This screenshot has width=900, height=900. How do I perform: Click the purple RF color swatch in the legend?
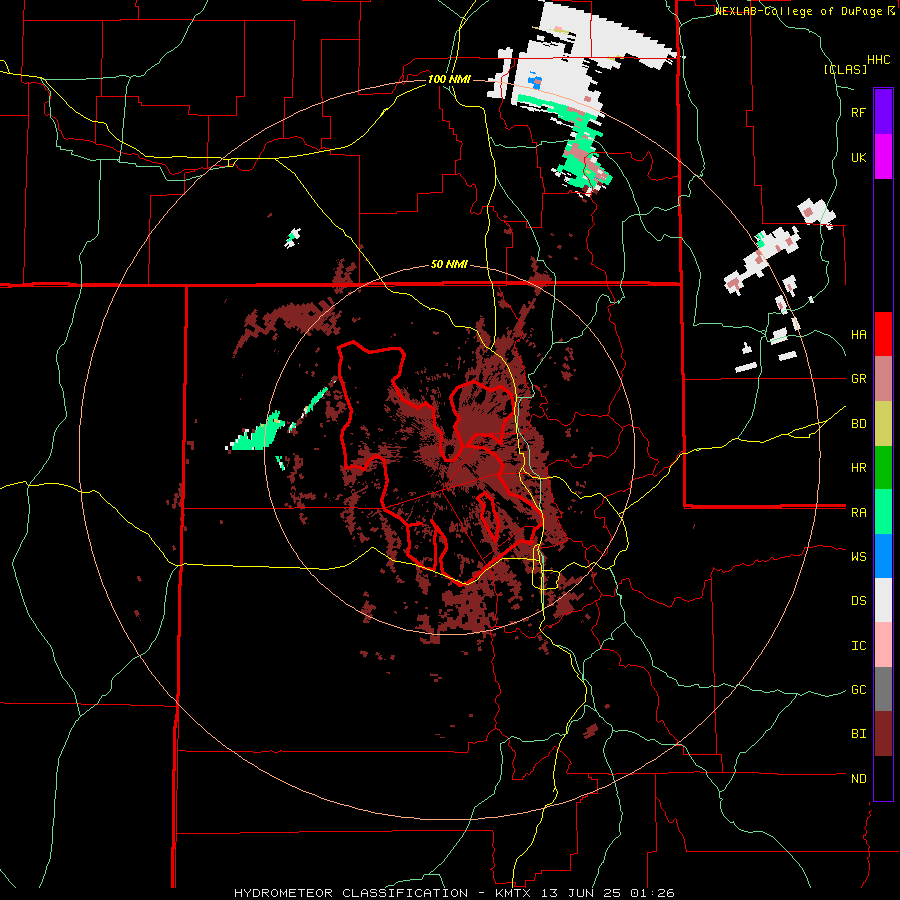tap(883, 112)
